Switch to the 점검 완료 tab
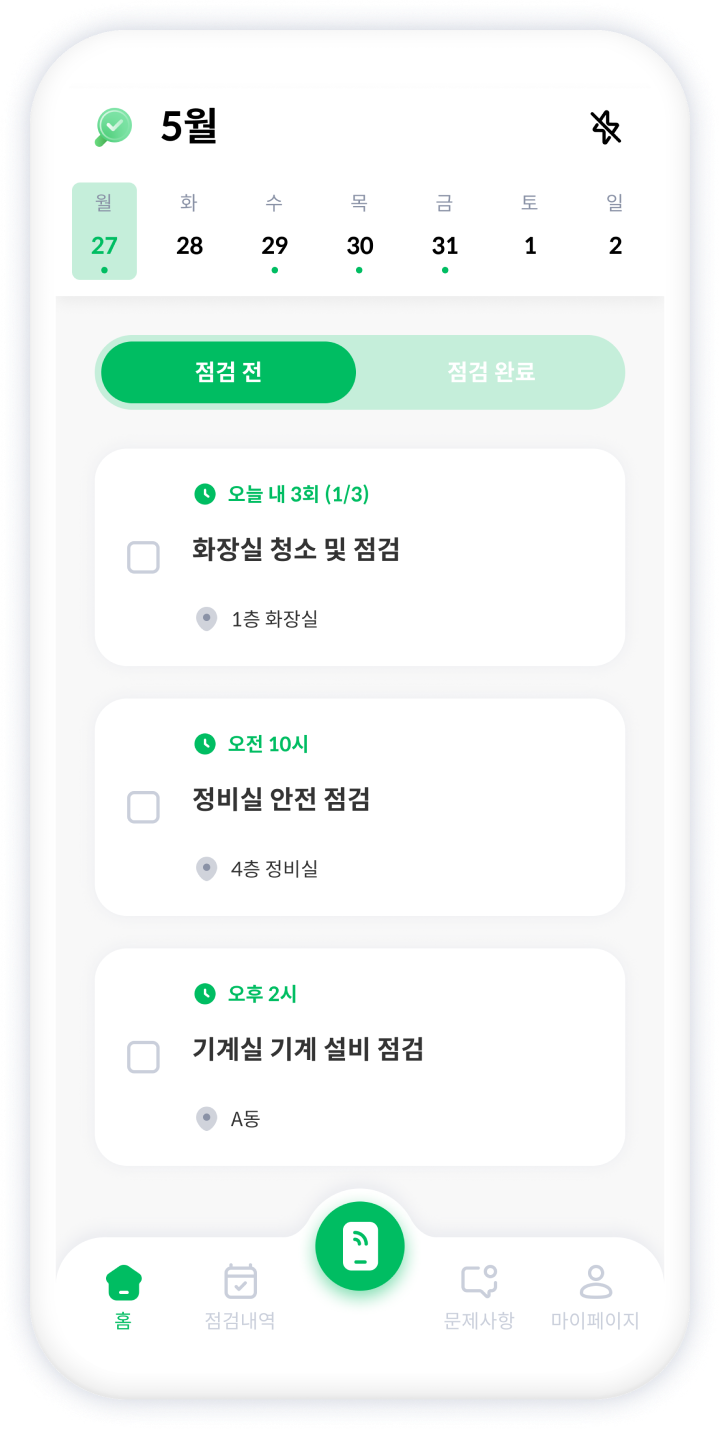Viewport: 720px width, 1430px height. 491,372
